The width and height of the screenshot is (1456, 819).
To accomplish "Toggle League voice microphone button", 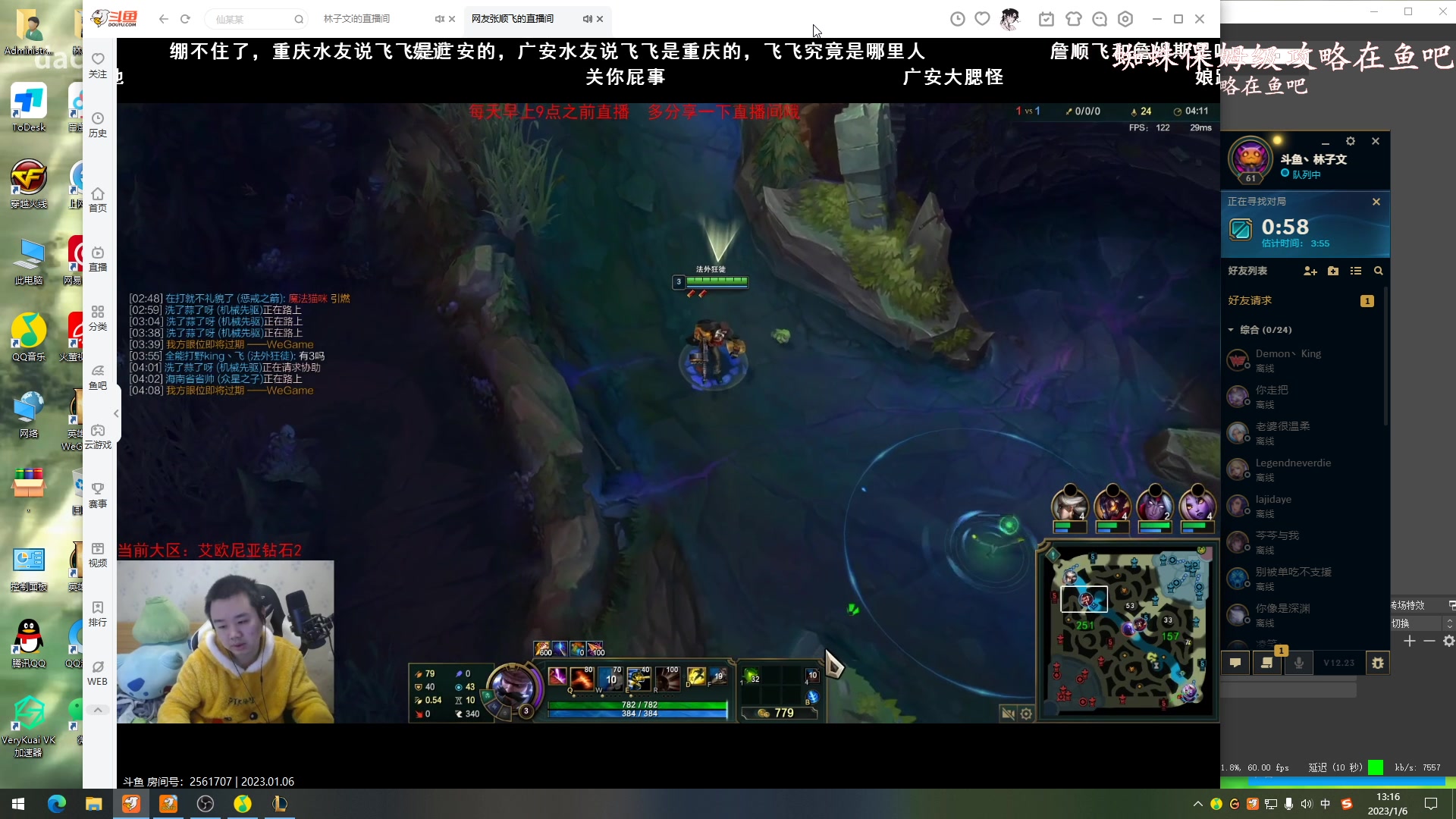I will 1298,663.
